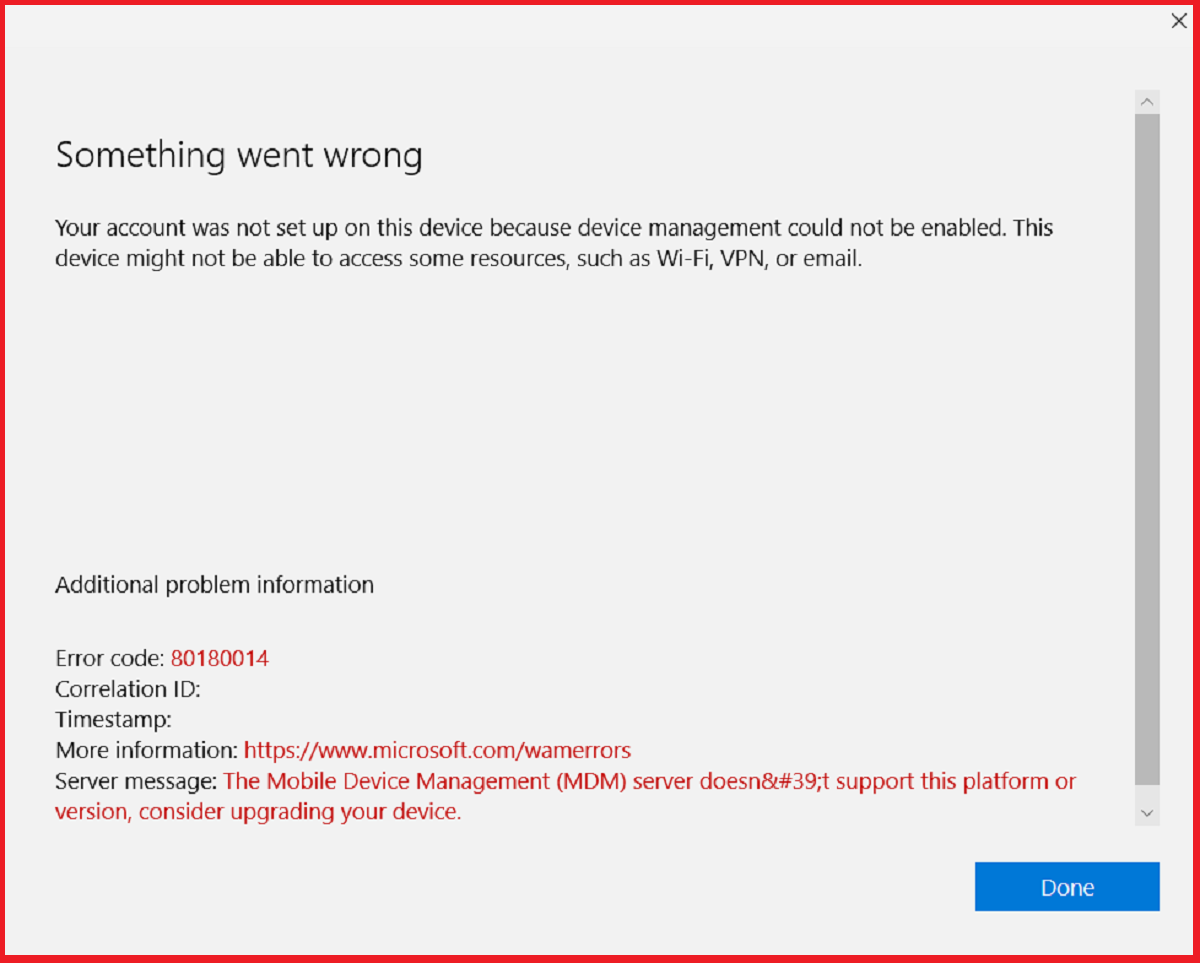1200x963 pixels.
Task: Click the scrollbar down arrow
Action: click(x=1147, y=813)
